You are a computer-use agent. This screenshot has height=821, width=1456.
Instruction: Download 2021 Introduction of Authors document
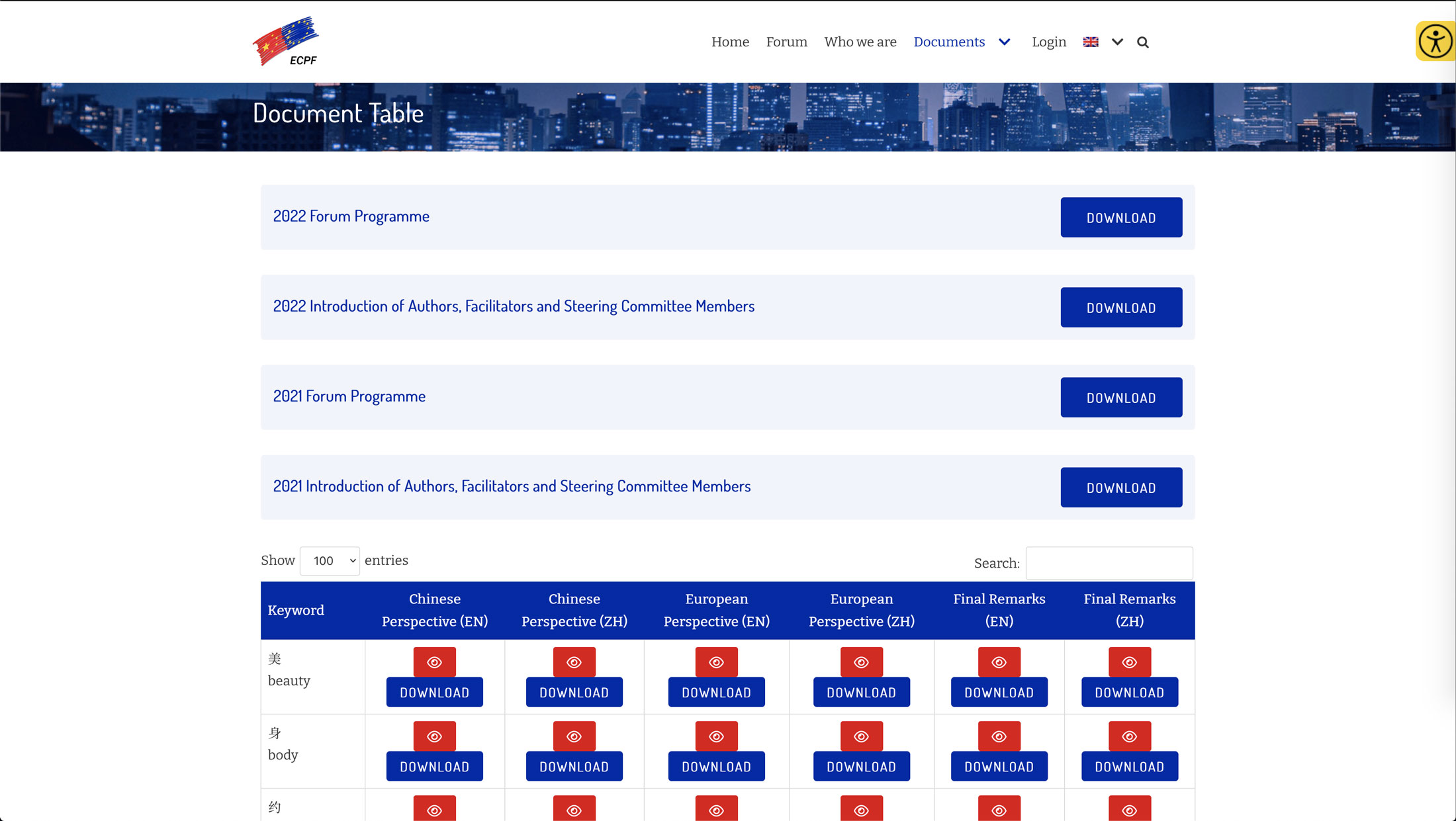pyautogui.click(x=1121, y=487)
